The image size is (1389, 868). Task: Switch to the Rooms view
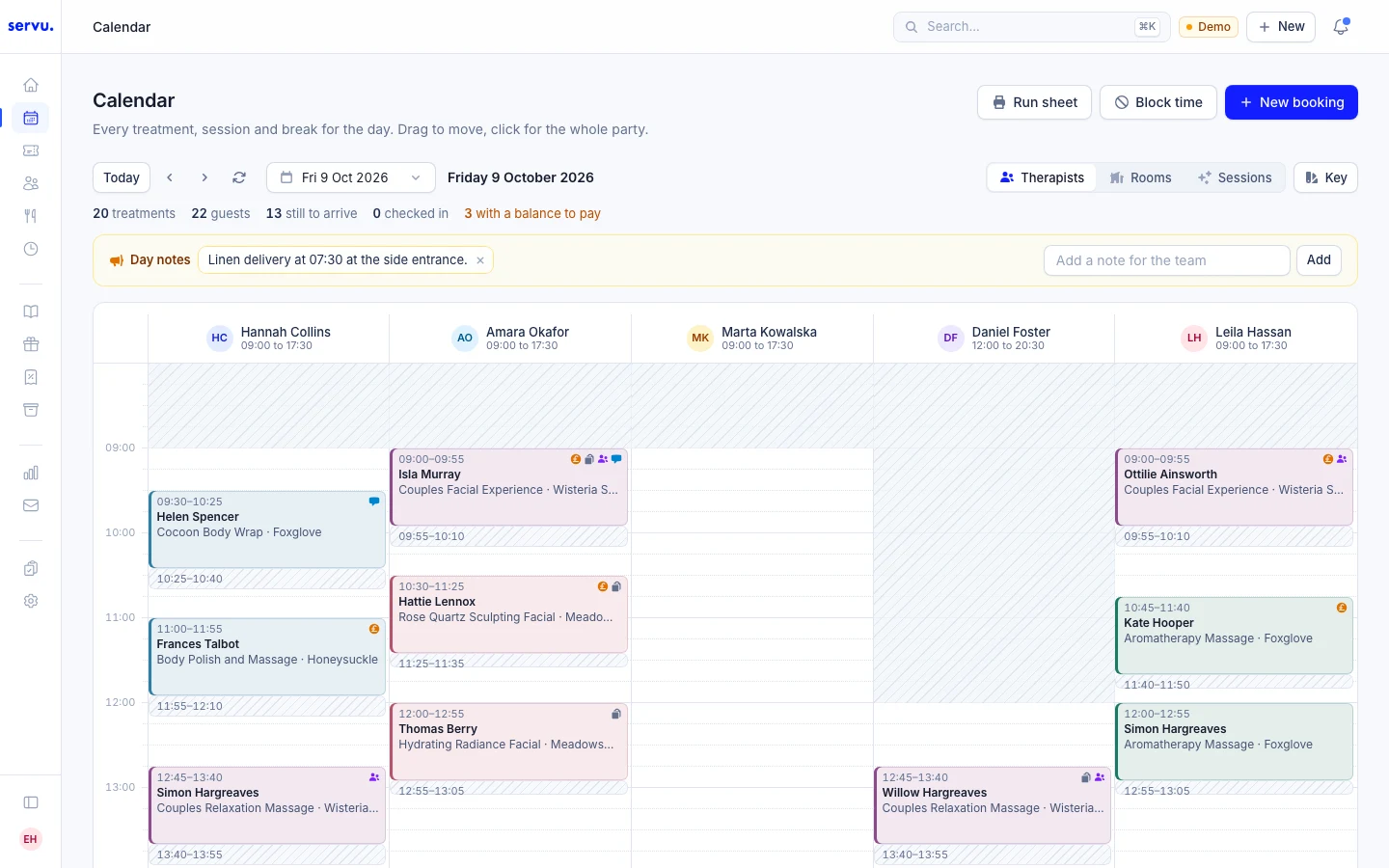click(1140, 177)
